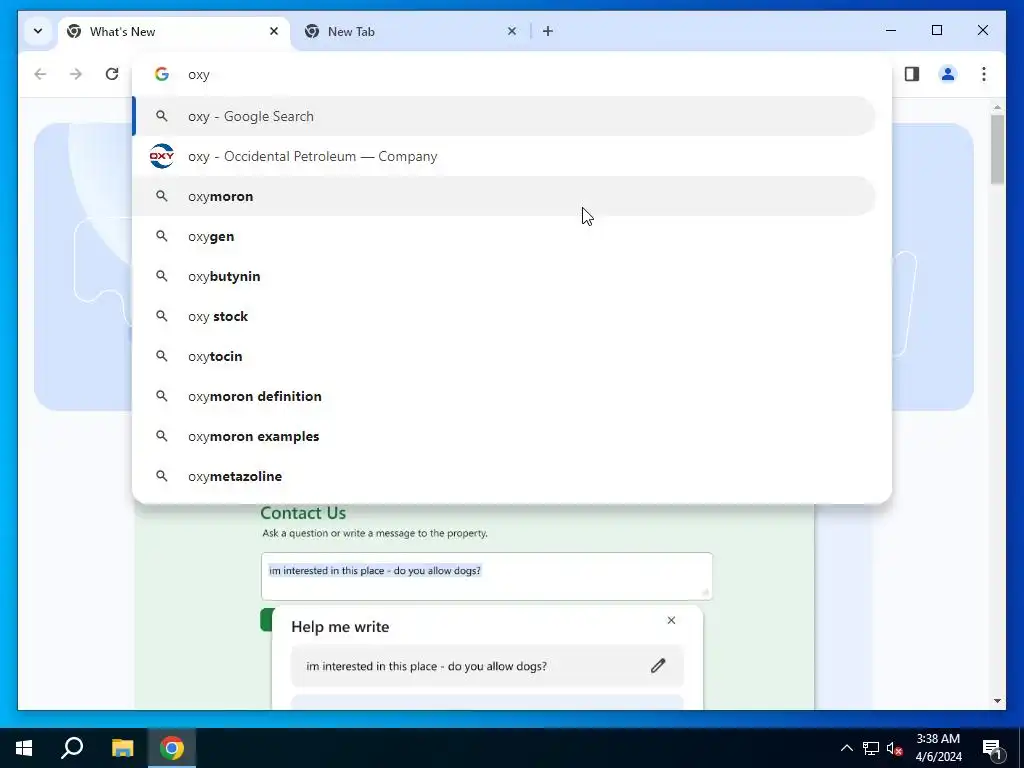The height and width of the screenshot is (768, 1024).
Task: Choose the 'oxybutynin' suggestion
Action: pos(504,276)
